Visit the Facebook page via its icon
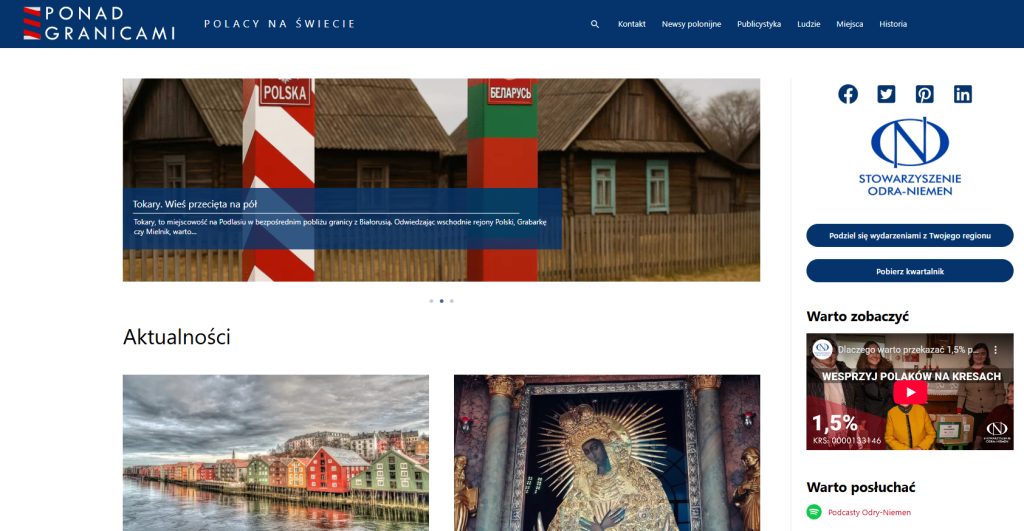The height and width of the screenshot is (531, 1024). (848, 94)
